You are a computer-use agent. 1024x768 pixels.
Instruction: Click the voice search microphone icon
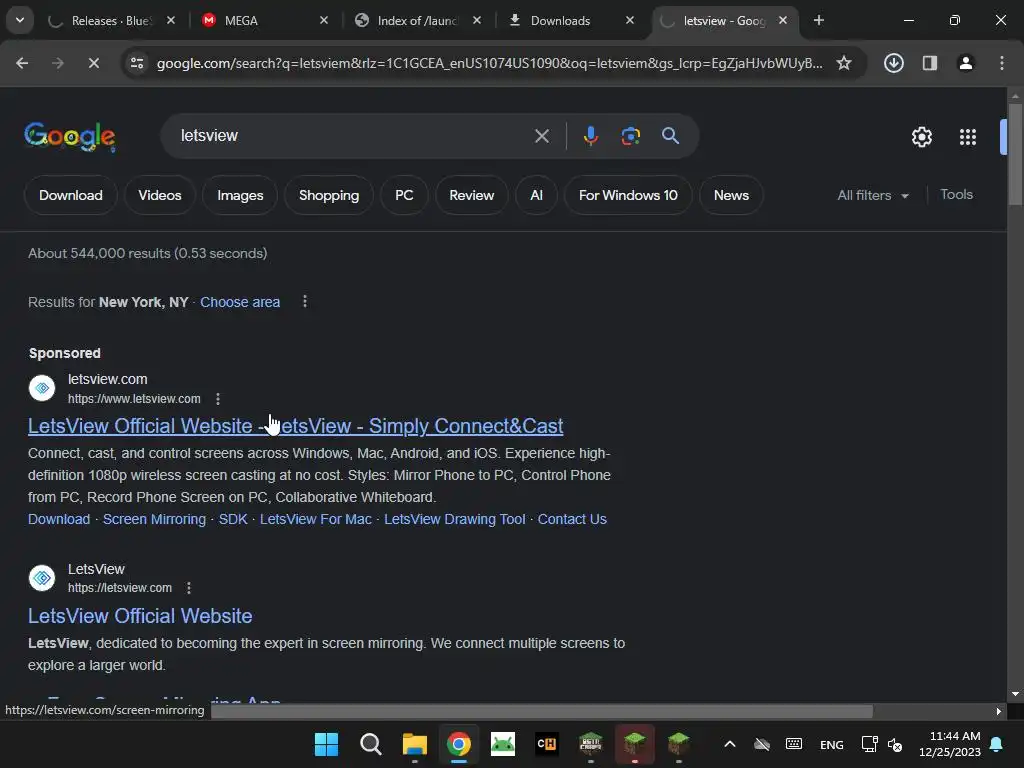coord(590,136)
